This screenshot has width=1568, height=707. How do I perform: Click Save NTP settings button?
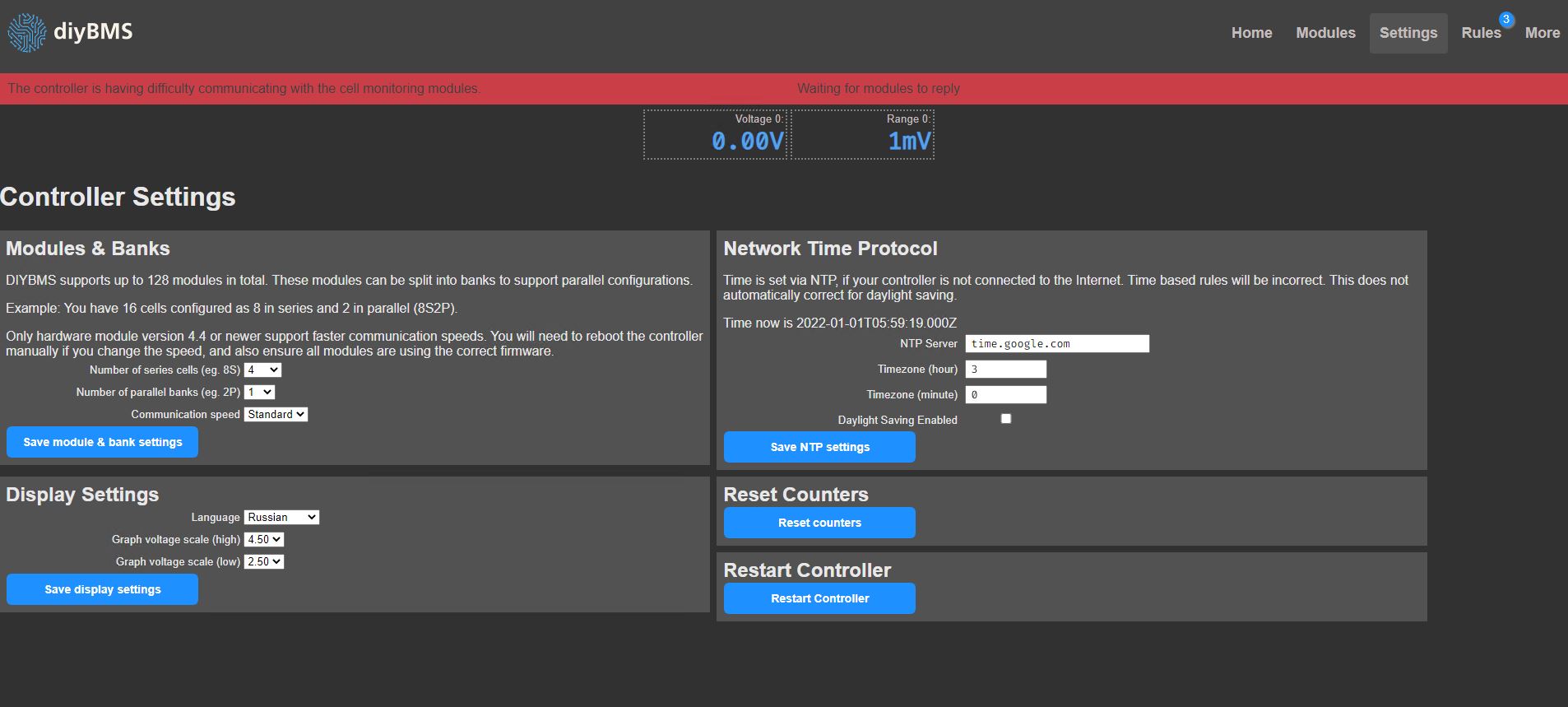point(819,447)
